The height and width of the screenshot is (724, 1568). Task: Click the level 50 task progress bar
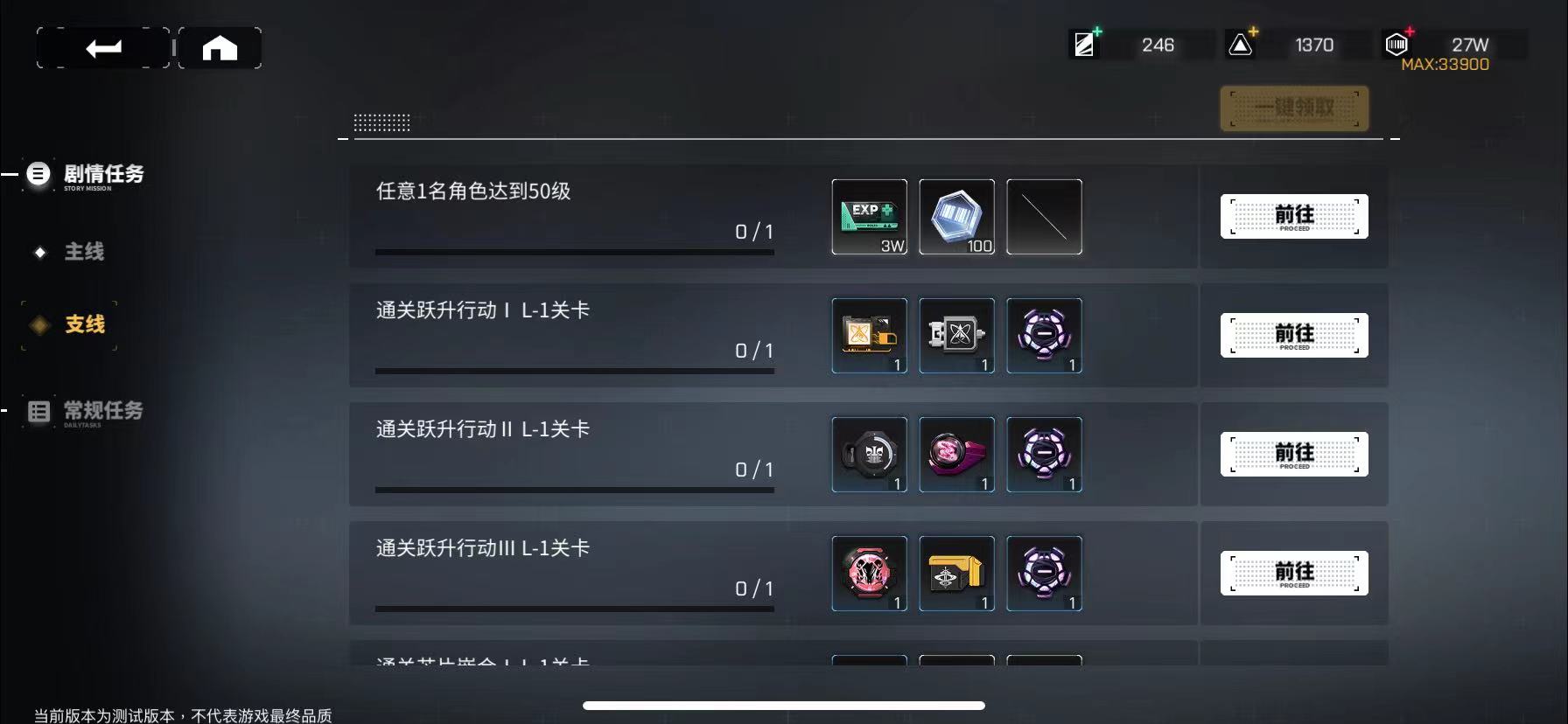point(575,252)
